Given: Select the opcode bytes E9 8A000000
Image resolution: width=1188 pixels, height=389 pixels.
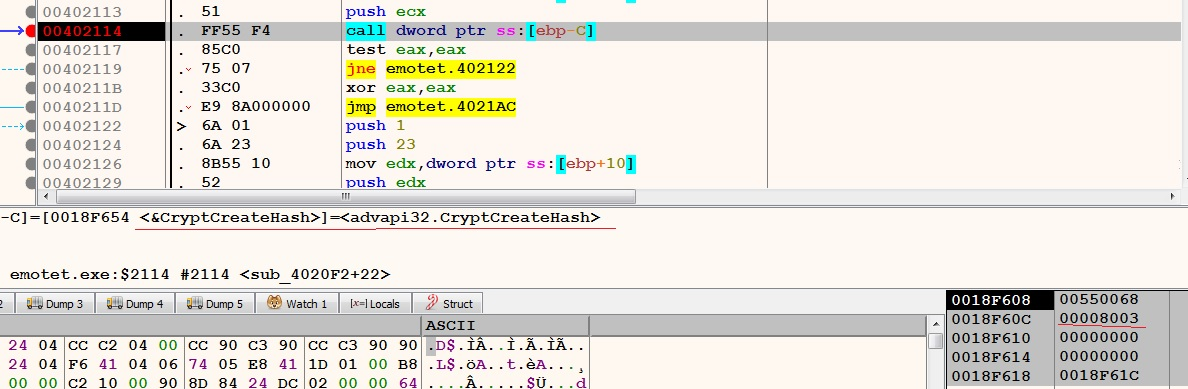Looking at the screenshot, I should click(x=255, y=107).
